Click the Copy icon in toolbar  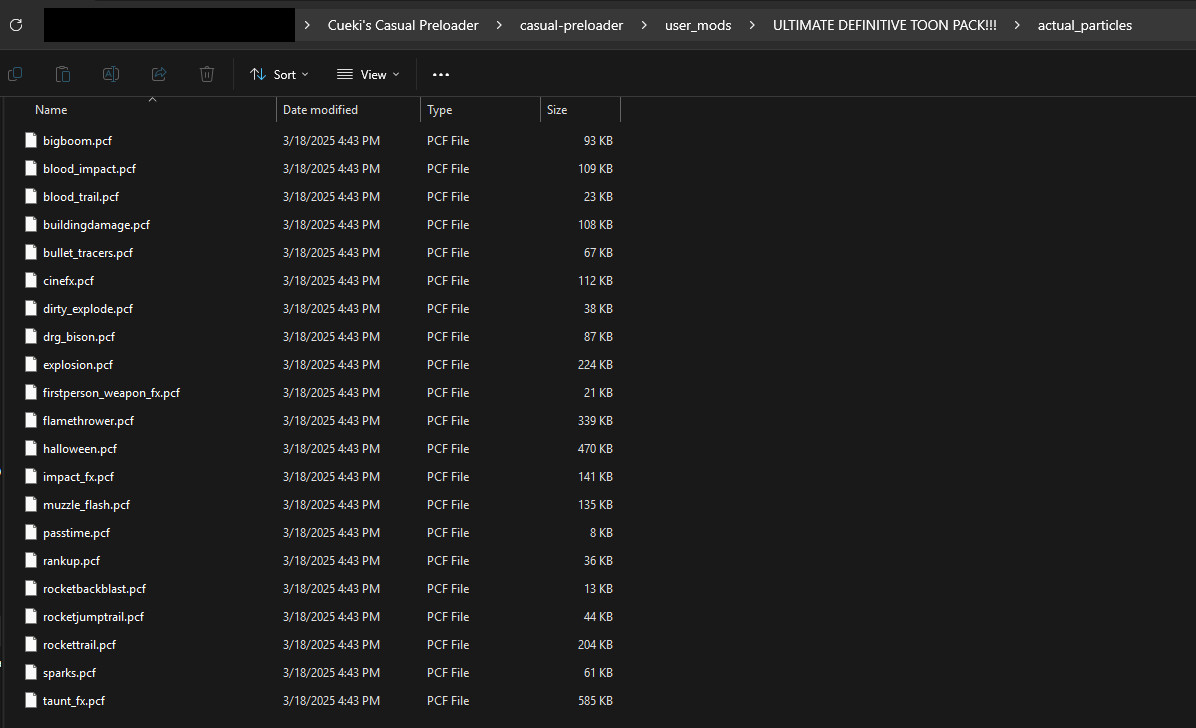[15, 74]
